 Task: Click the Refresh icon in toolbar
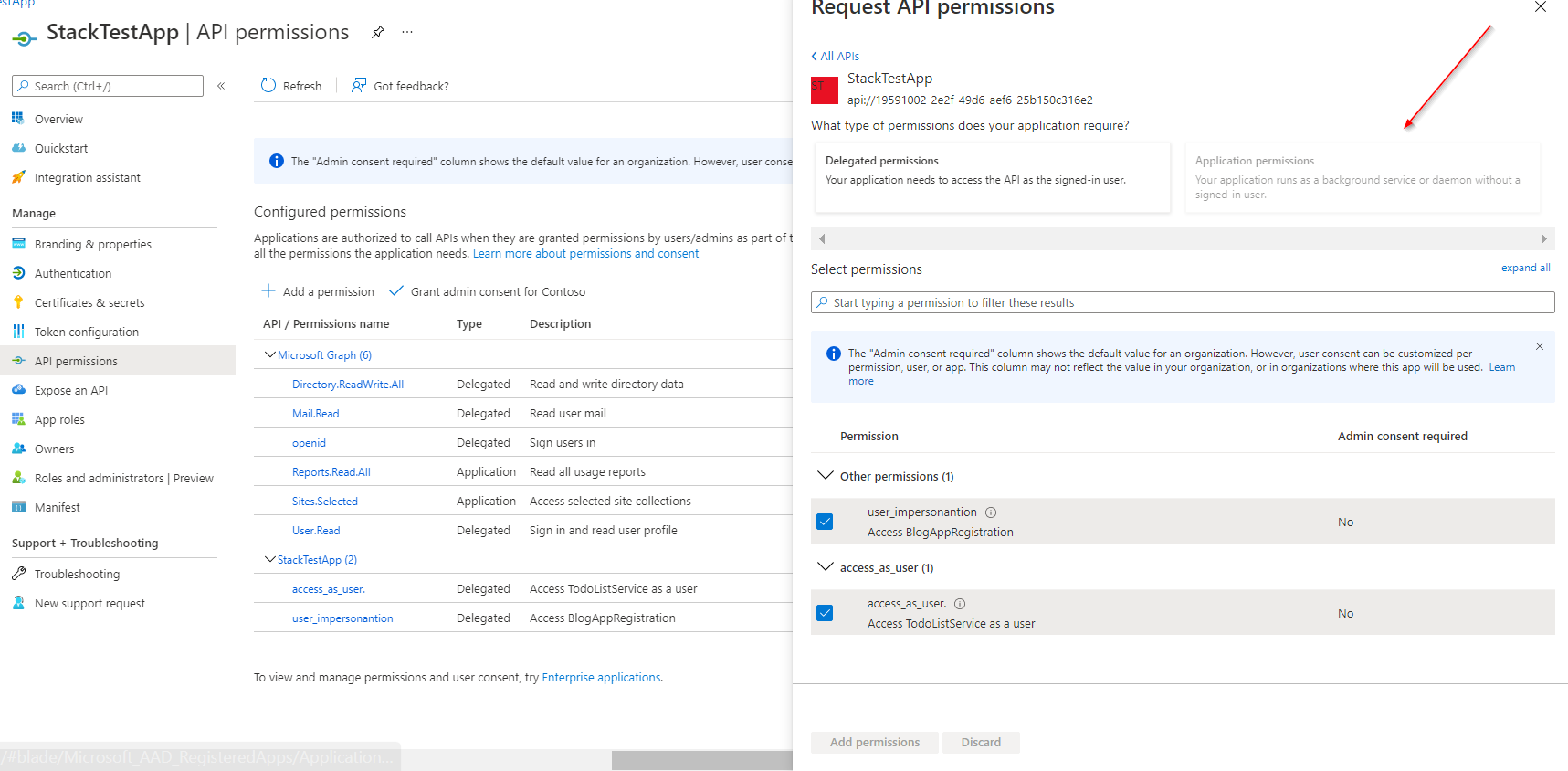pyautogui.click(x=268, y=86)
